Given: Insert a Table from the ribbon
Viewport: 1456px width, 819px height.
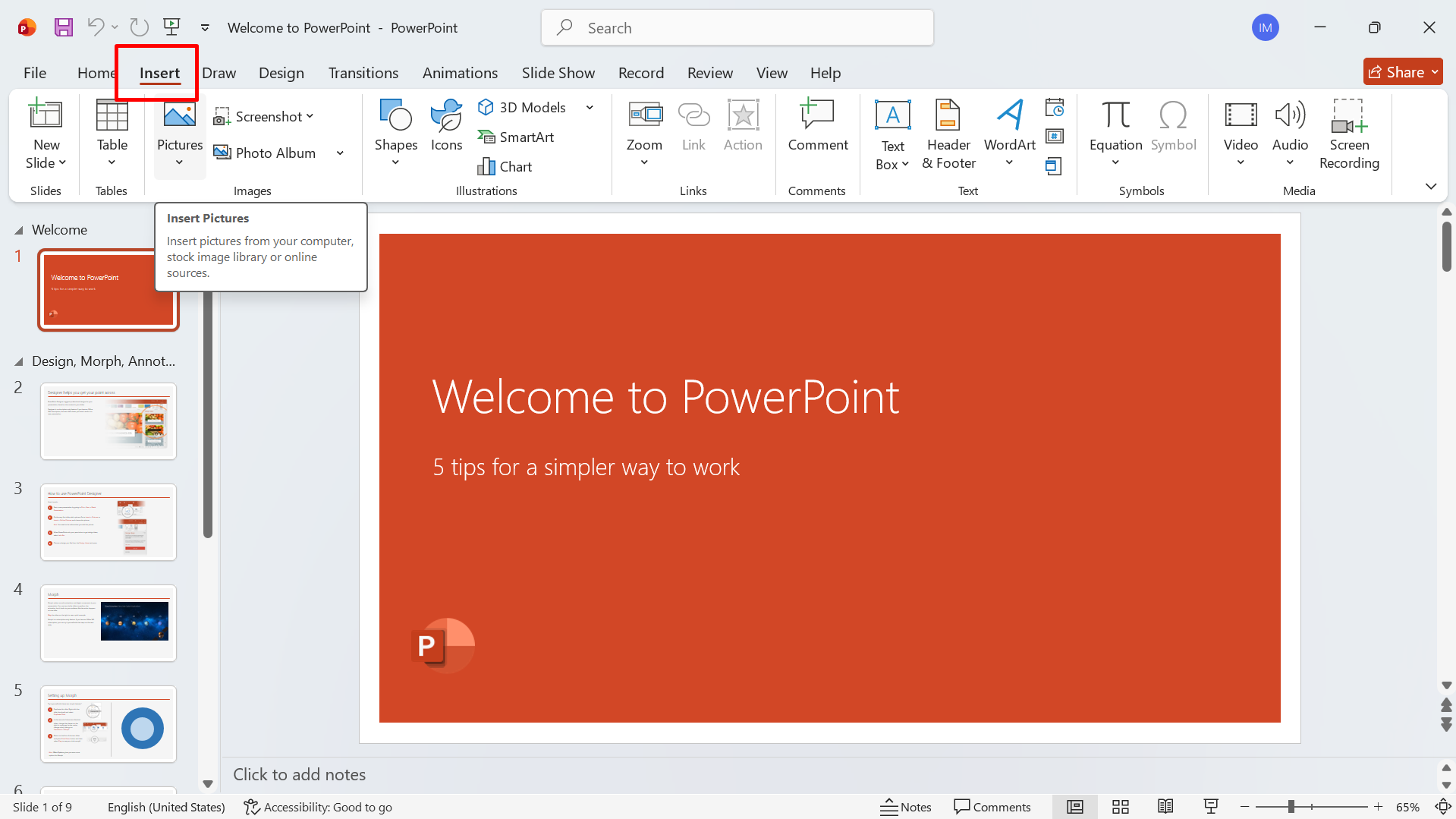Looking at the screenshot, I should click(x=112, y=134).
